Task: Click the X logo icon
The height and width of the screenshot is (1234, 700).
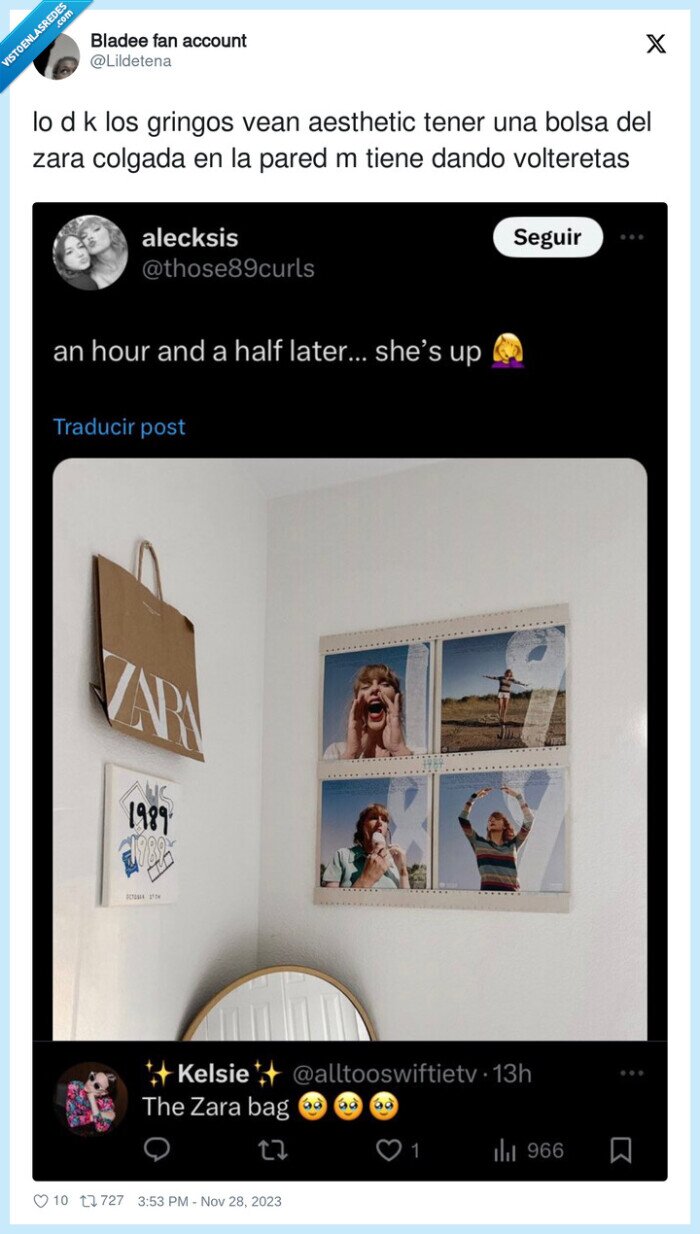Action: pyautogui.click(x=656, y=44)
